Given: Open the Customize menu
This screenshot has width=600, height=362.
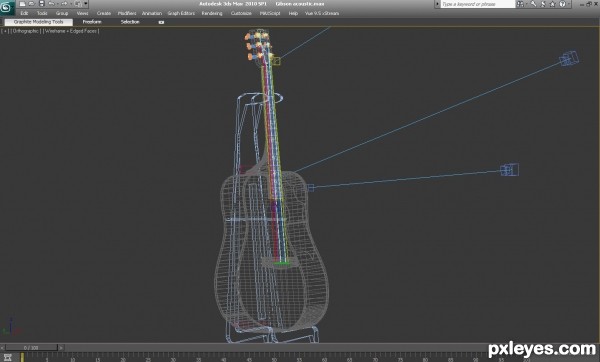Looking at the screenshot, I should (x=241, y=13).
